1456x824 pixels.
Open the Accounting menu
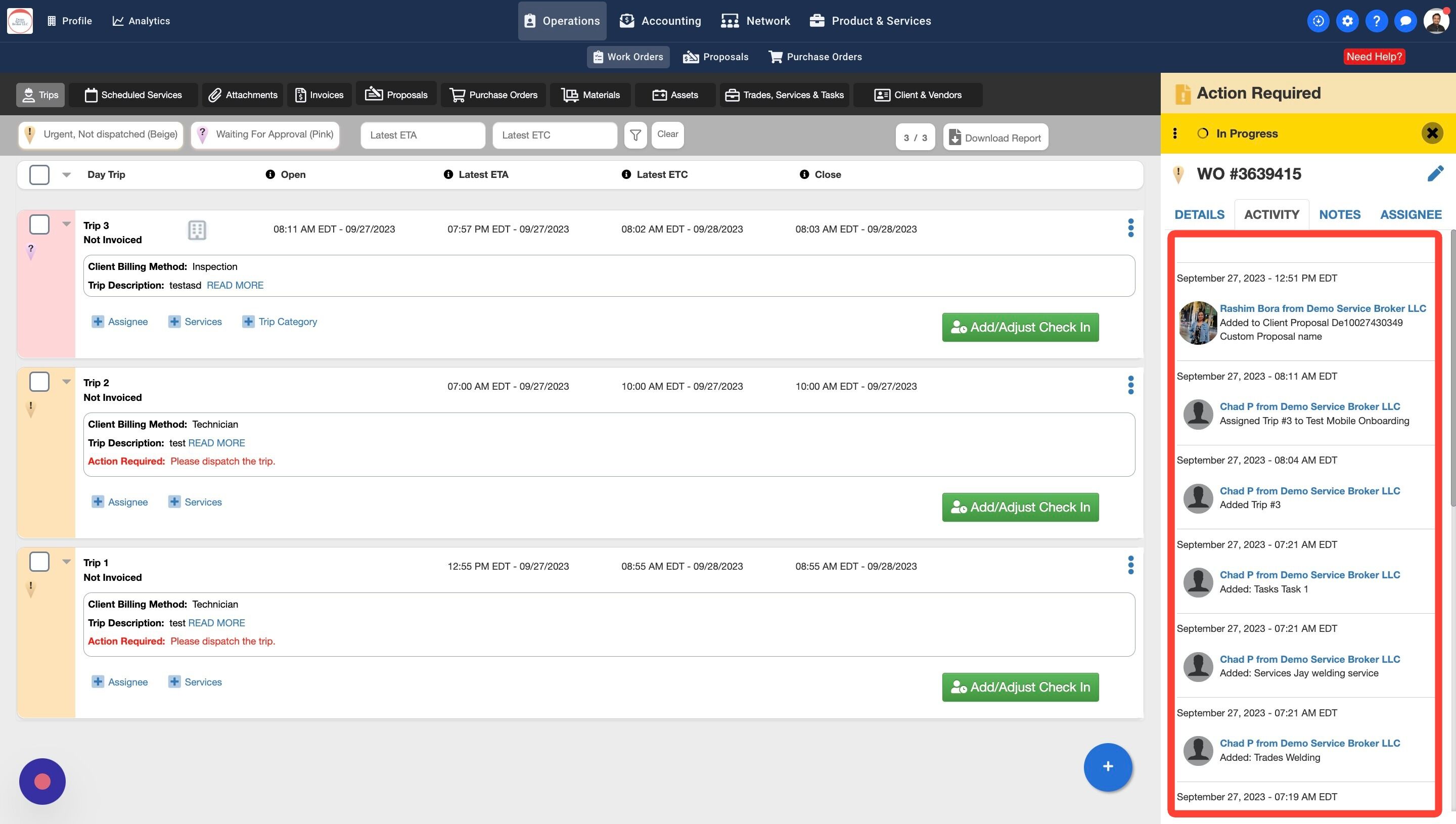[x=660, y=21]
